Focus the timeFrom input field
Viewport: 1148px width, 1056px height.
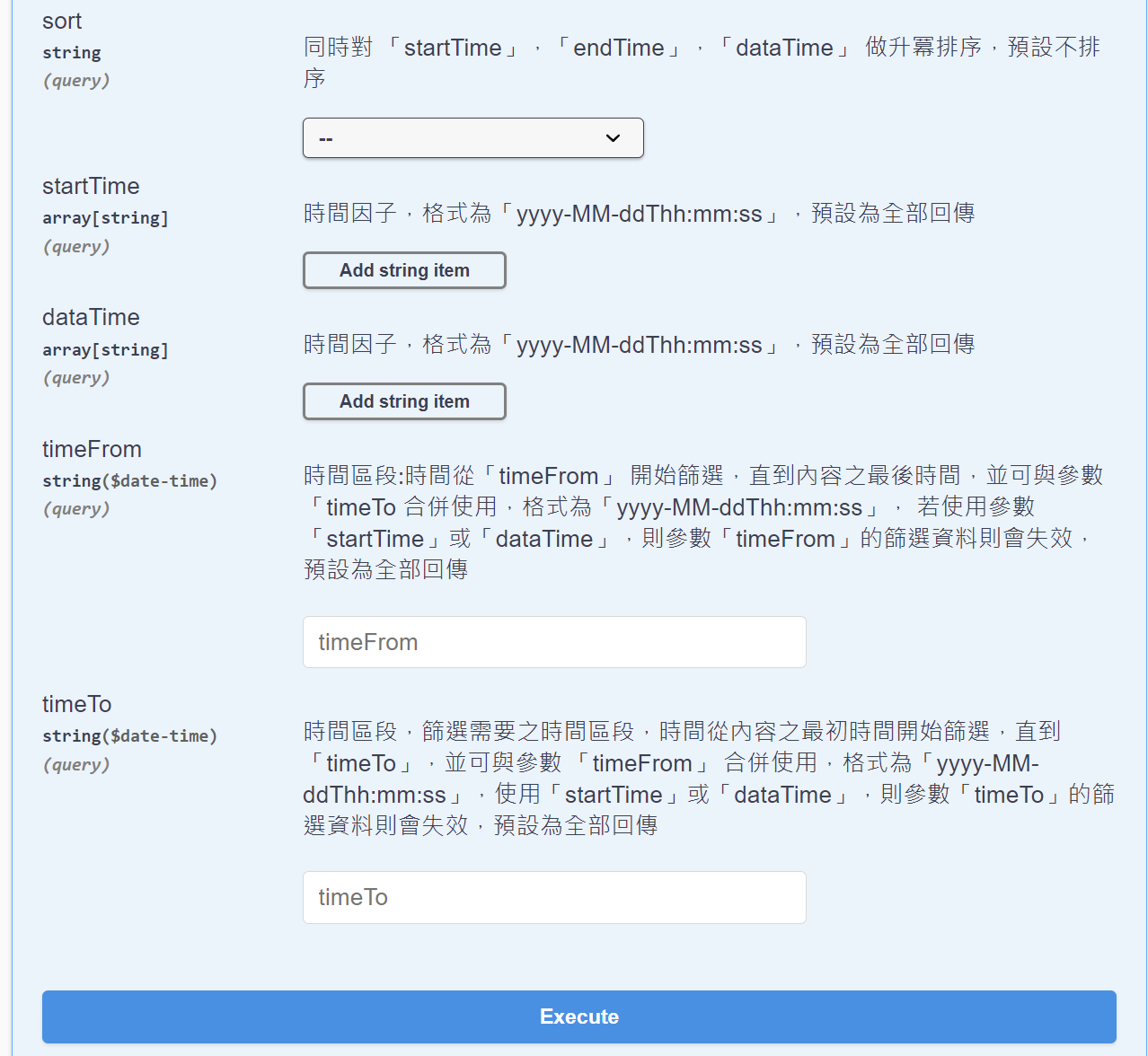[554, 642]
